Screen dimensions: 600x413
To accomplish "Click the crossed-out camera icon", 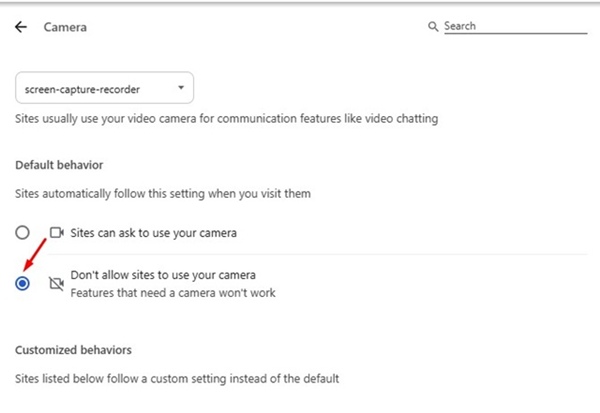I will [56, 284].
